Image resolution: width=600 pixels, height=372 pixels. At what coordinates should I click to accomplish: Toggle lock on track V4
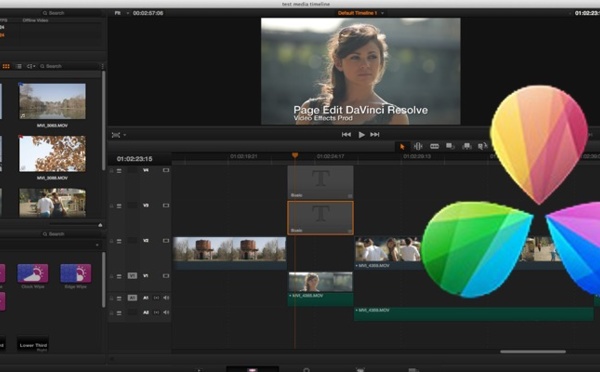click(x=112, y=171)
